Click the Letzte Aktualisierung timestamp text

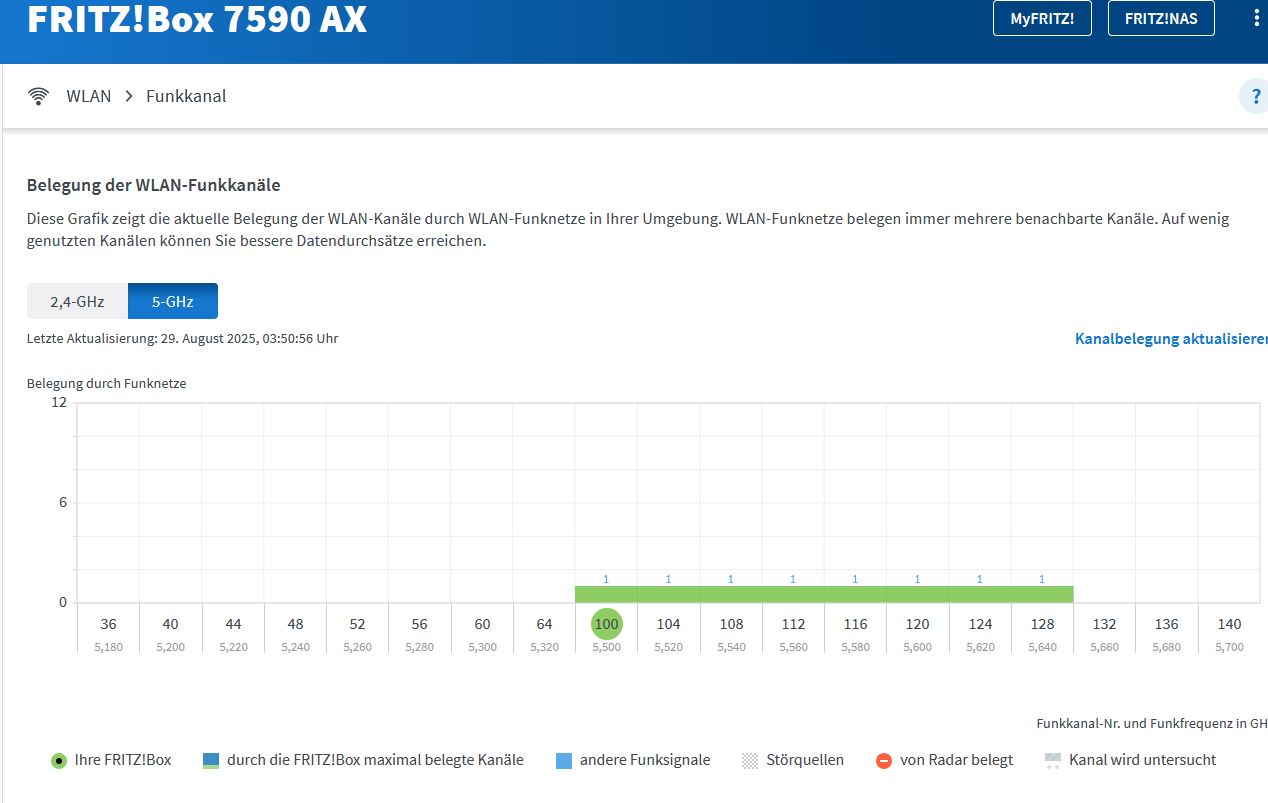(x=182, y=339)
